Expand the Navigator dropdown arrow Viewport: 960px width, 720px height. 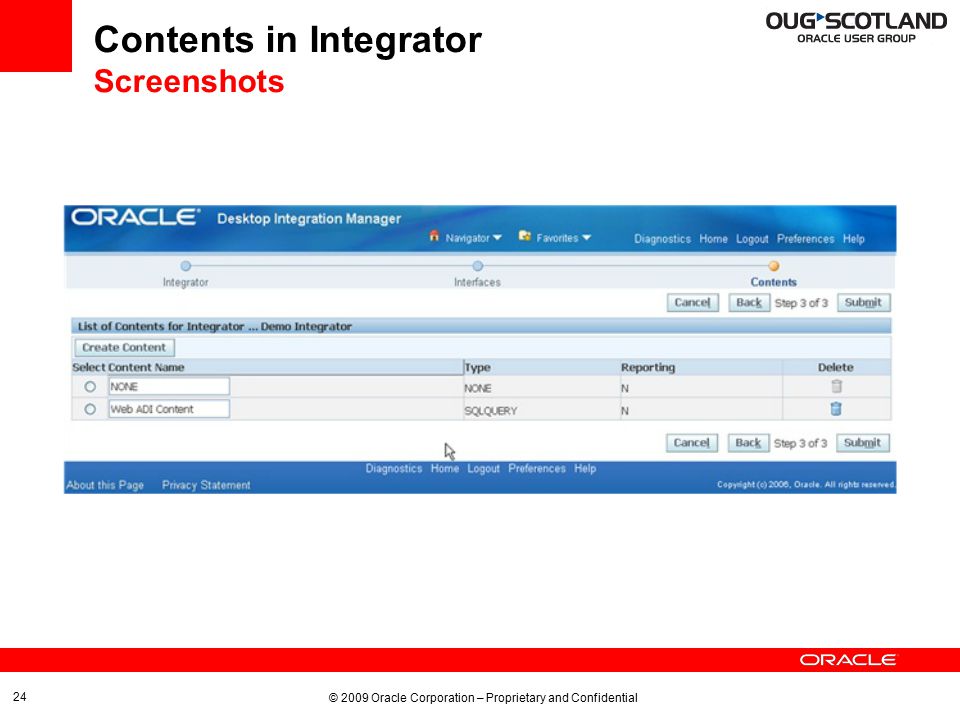click(x=497, y=238)
